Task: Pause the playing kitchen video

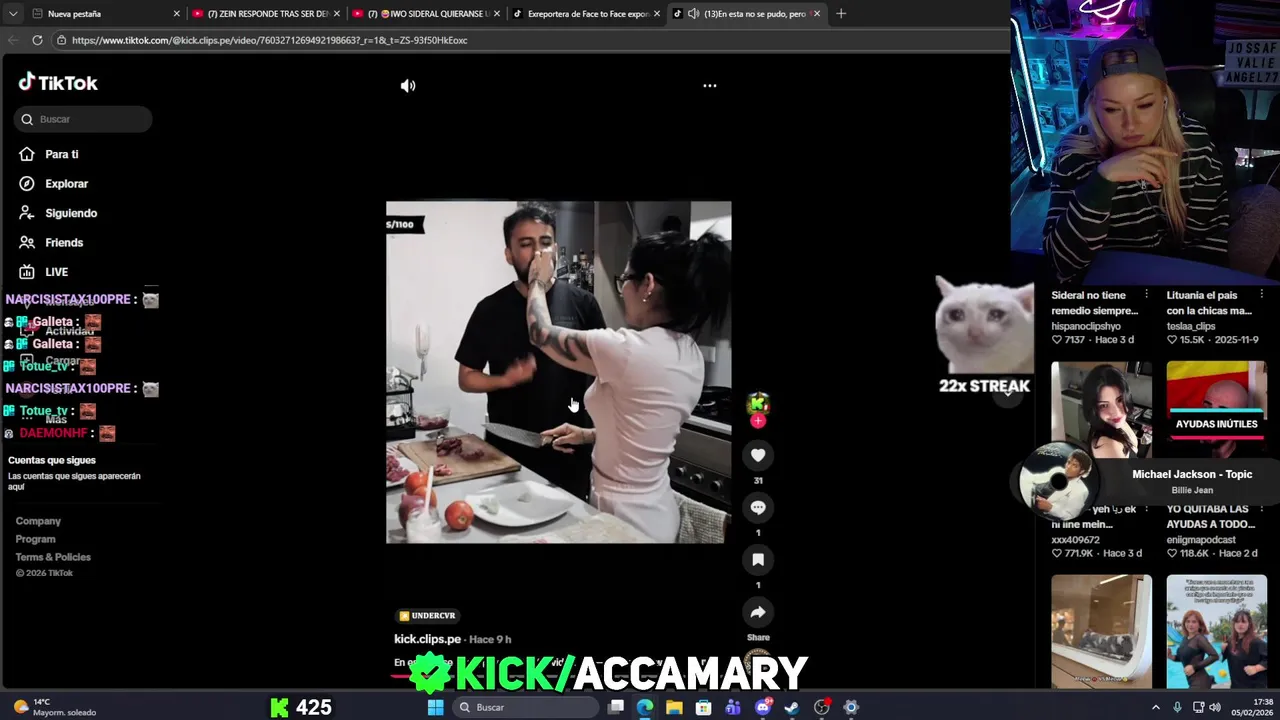Action: pyautogui.click(x=558, y=372)
